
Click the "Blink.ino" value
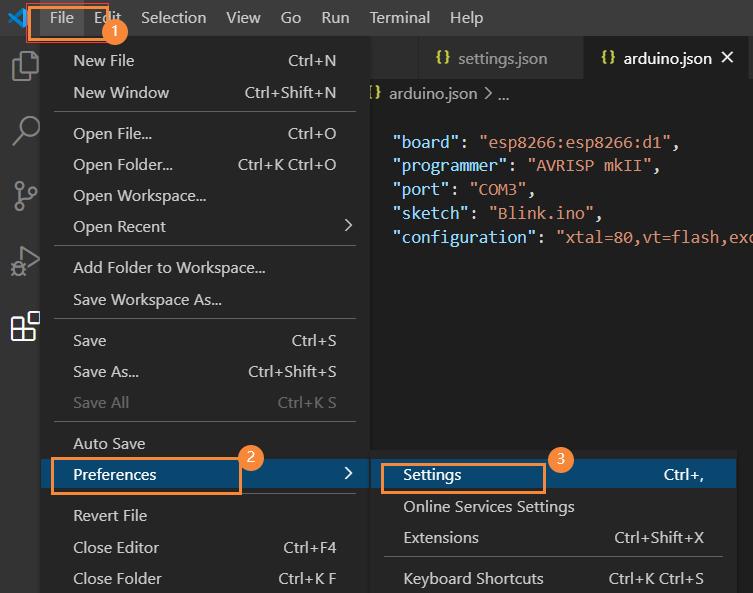coord(541,213)
